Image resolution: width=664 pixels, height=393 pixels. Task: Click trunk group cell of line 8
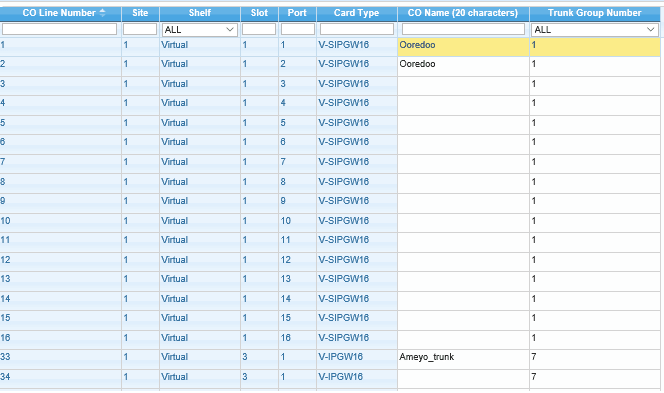click(595, 182)
